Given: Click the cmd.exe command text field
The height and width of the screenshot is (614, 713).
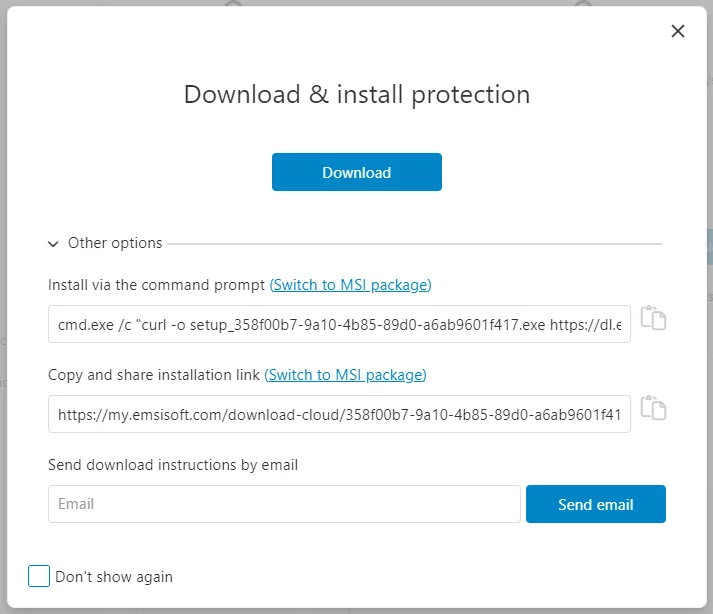Looking at the screenshot, I should 339,324.
